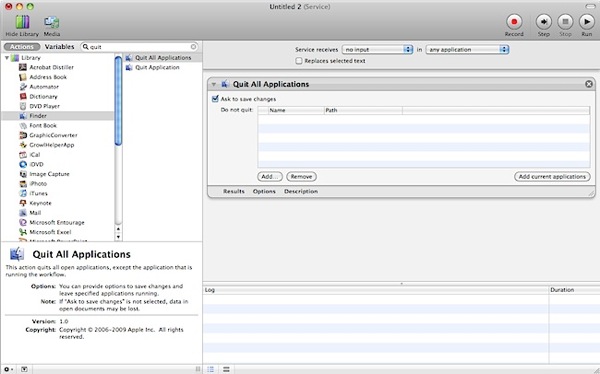Choose Quit All Applications action result
This screenshot has height=374, width=600.
point(163,57)
